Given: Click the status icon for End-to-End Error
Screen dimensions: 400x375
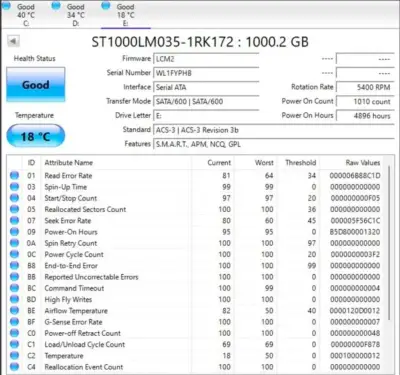Looking at the screenshot, I should 14,266.
